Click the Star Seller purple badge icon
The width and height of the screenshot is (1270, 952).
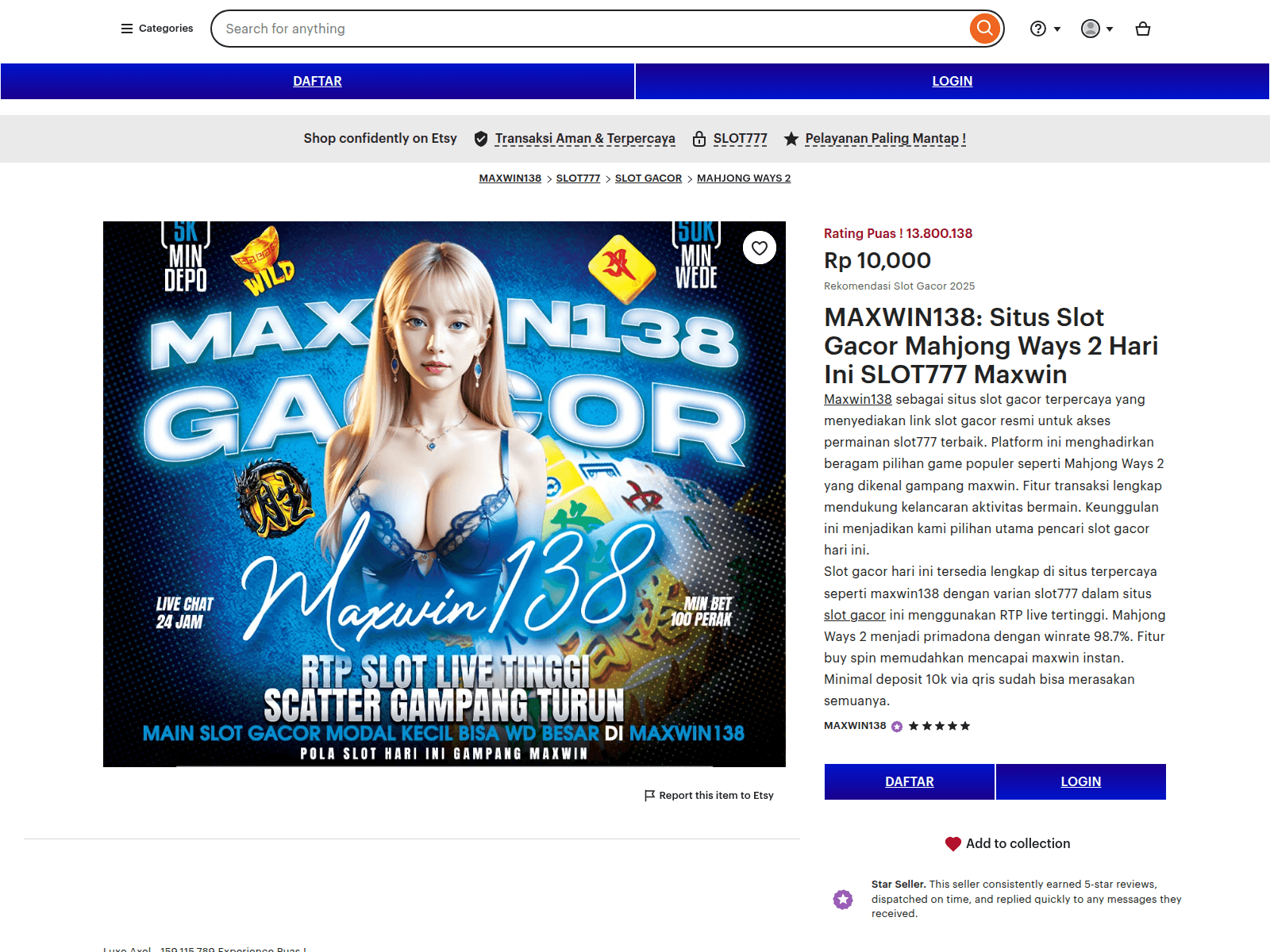click(x=843, y=899)
